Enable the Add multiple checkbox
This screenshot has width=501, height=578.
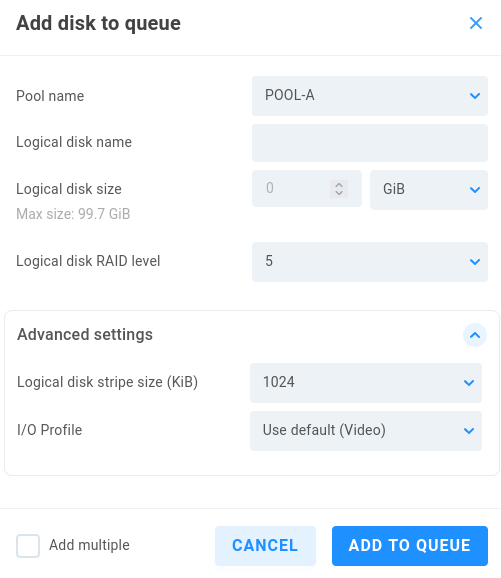point(28,546)
